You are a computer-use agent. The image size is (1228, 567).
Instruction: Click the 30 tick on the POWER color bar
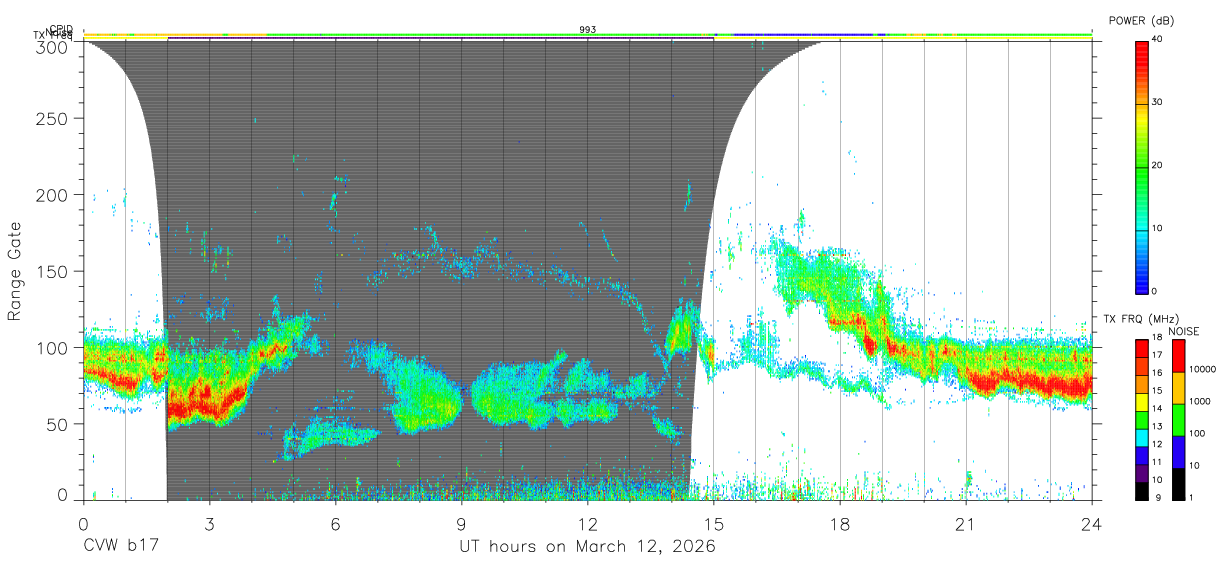click(1159, 102)
